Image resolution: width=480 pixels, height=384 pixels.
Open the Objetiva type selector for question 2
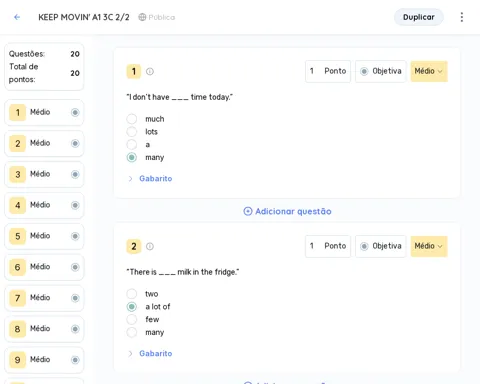click(381, 246)
